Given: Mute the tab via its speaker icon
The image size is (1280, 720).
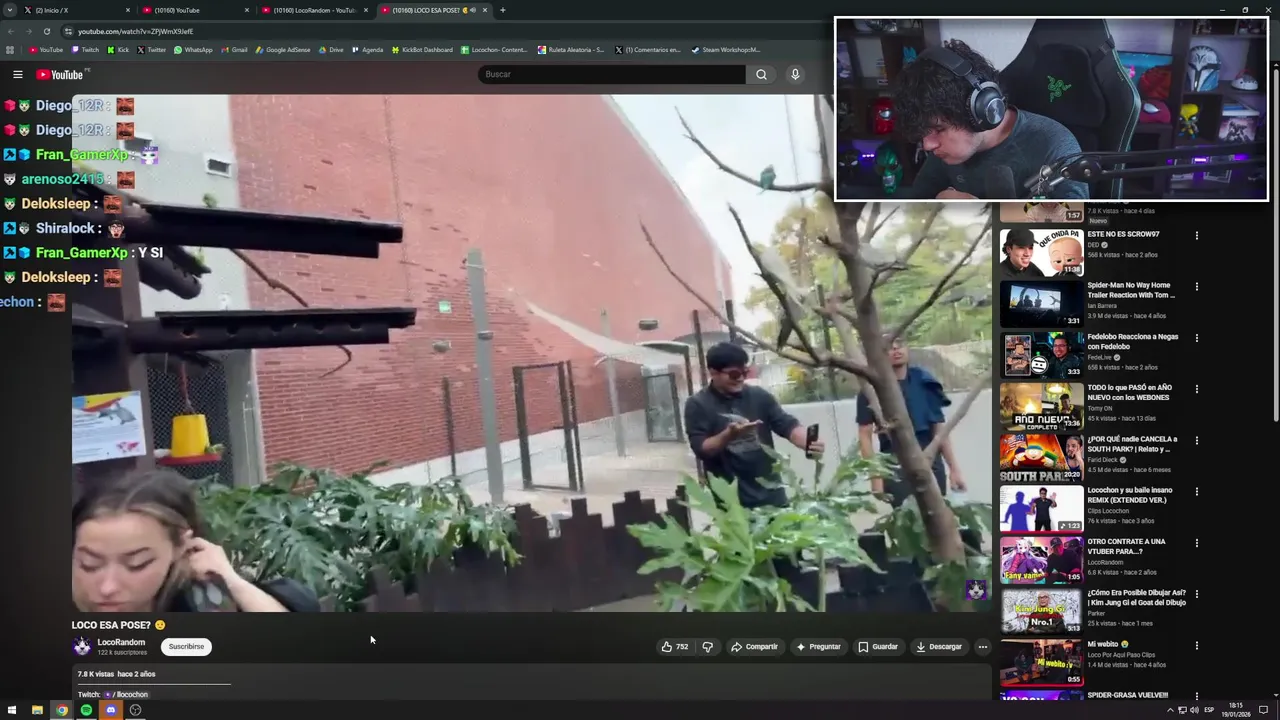Looking at the screenshot, I should point(471,10).
